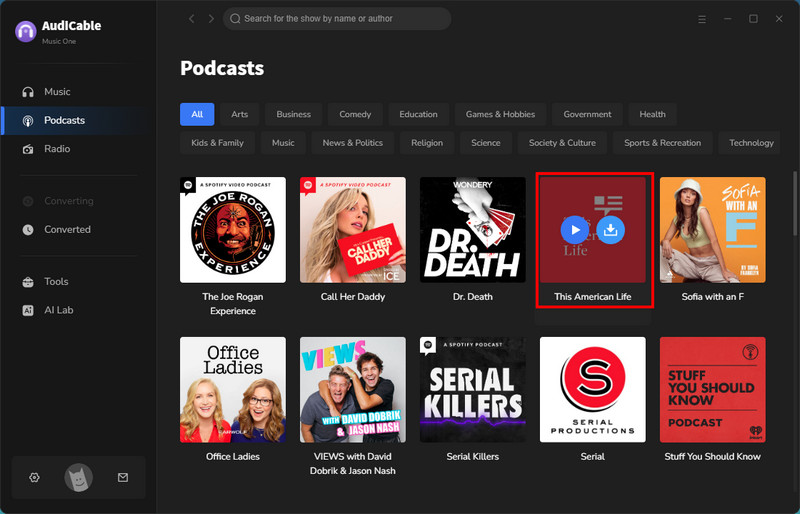This screenshot has height=514, width=800.
Task: Filter podcasts by Education
Action: point(418,114)
